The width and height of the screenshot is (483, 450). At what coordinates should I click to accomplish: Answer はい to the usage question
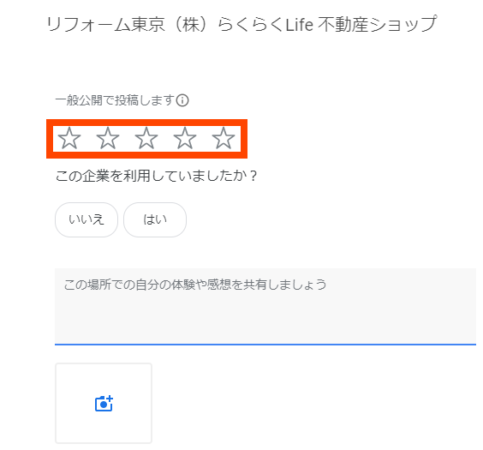click(155, 220)
